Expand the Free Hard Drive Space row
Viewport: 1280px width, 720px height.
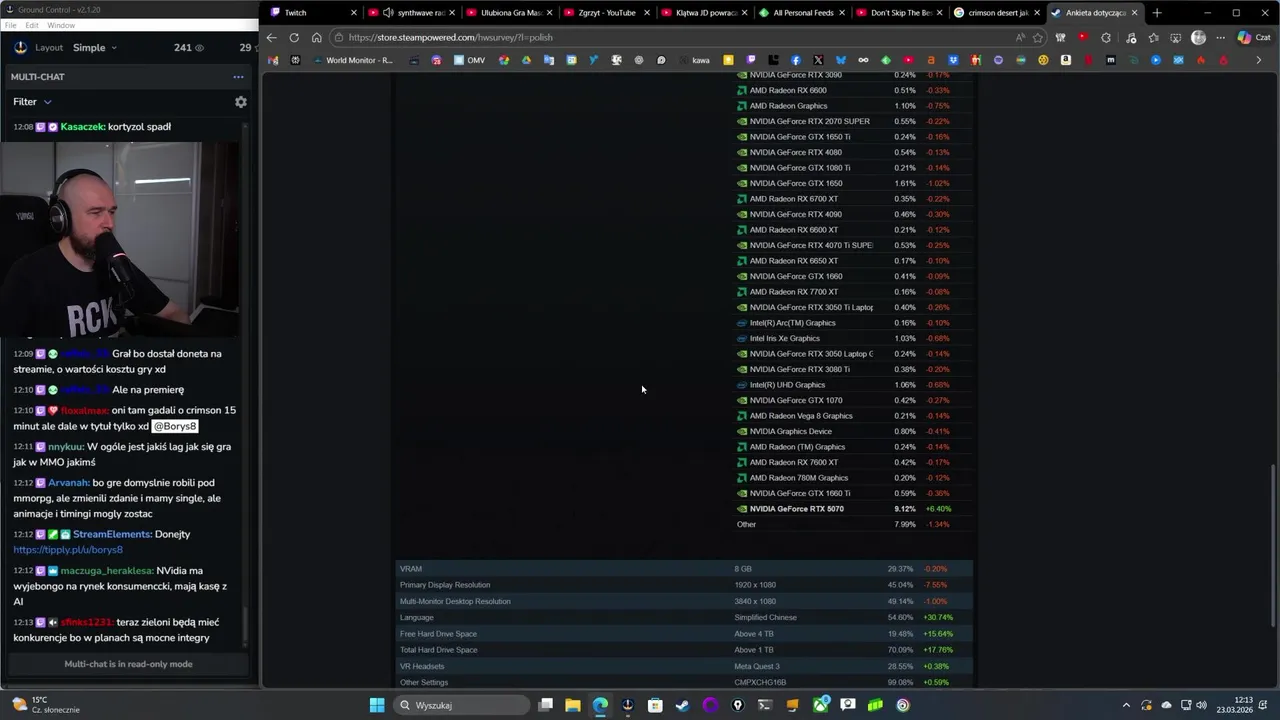[684, 634]
